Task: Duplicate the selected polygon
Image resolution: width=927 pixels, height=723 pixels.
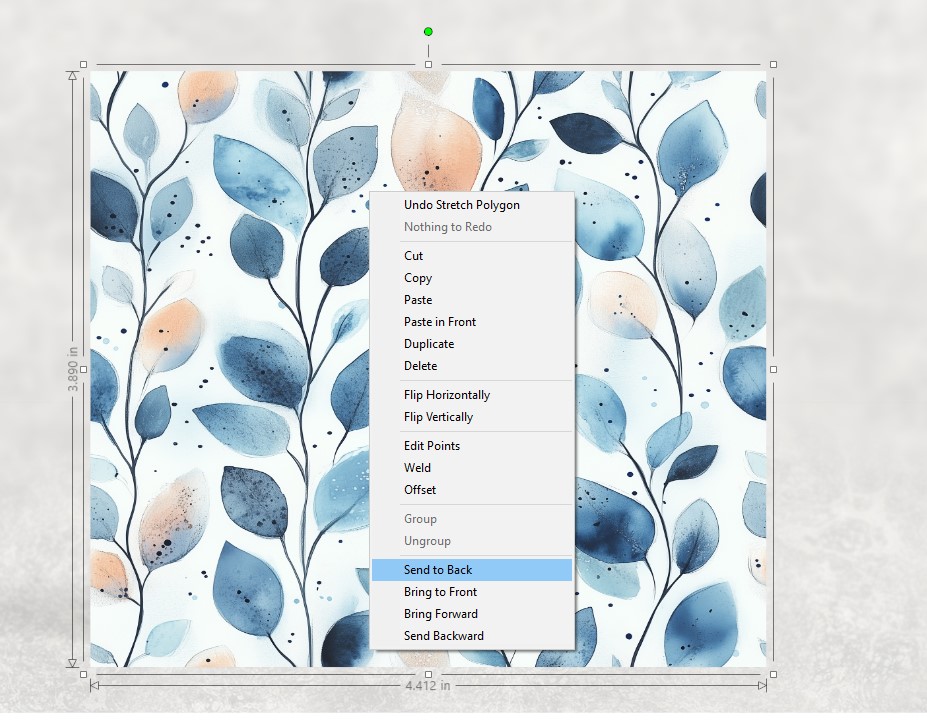Action: [x=429, y=344]
